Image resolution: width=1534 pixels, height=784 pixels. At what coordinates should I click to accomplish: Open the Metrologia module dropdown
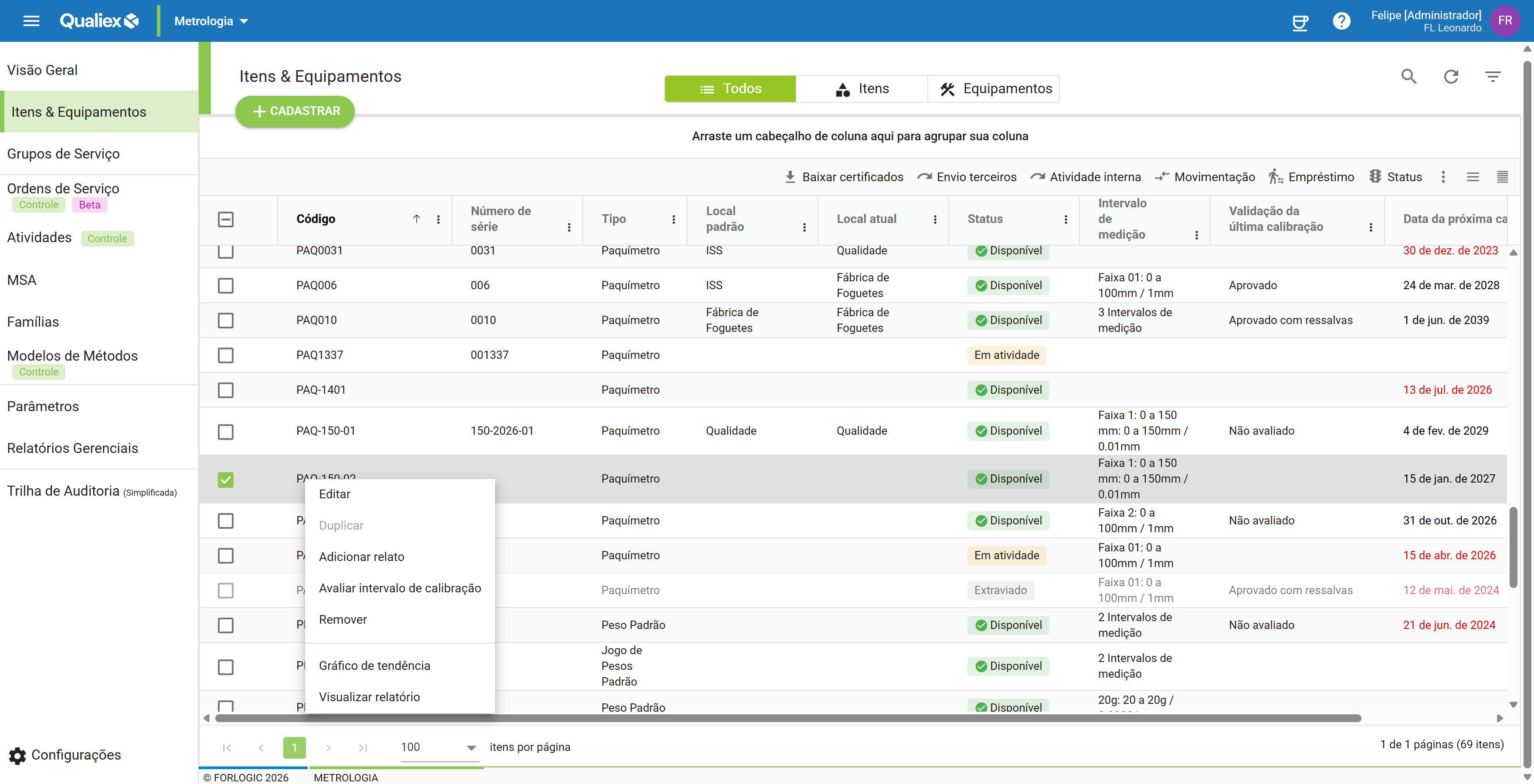[211, 21]
